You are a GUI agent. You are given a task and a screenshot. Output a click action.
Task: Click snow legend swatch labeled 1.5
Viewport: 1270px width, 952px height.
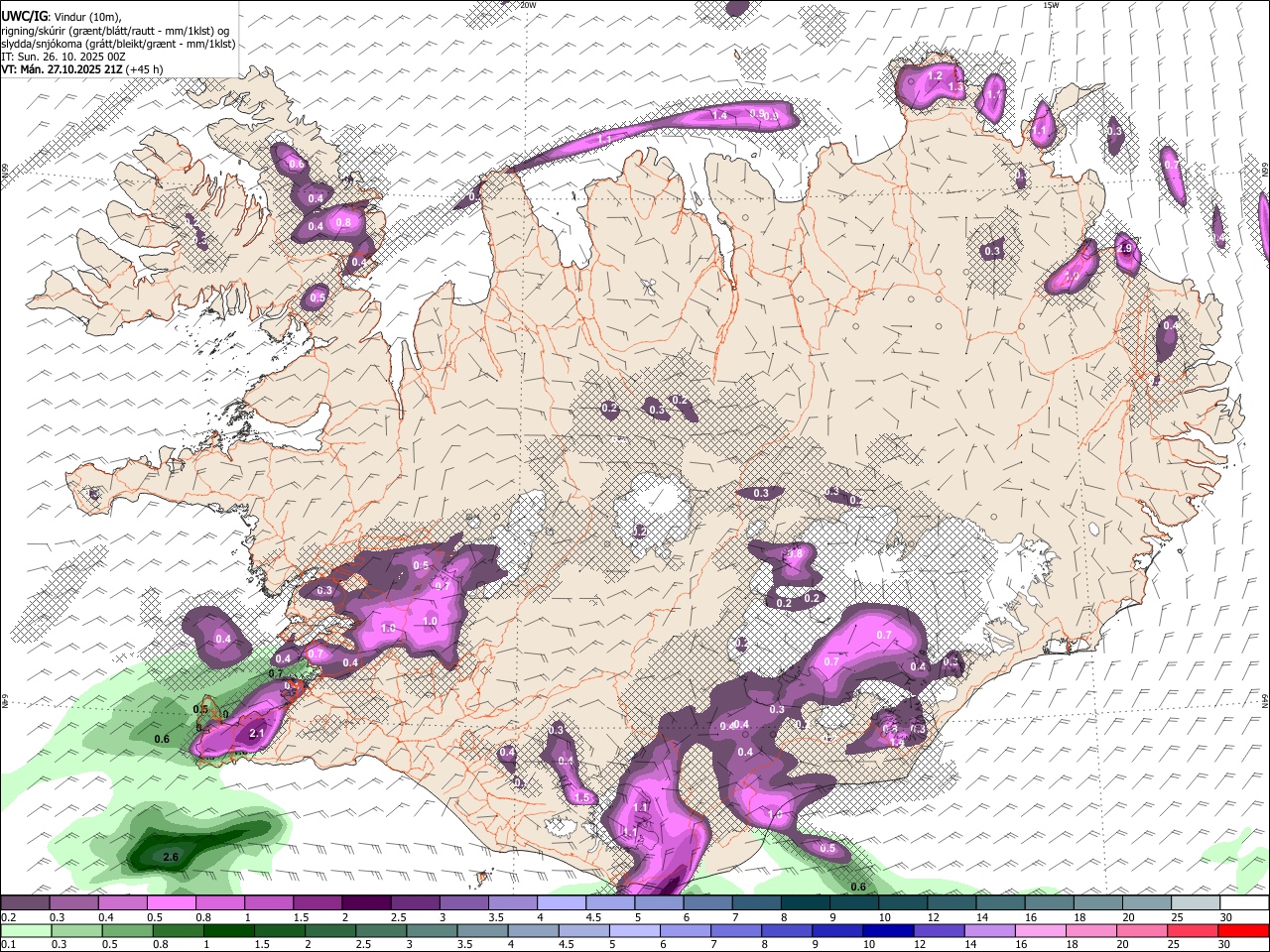click(x=317, y=903)
